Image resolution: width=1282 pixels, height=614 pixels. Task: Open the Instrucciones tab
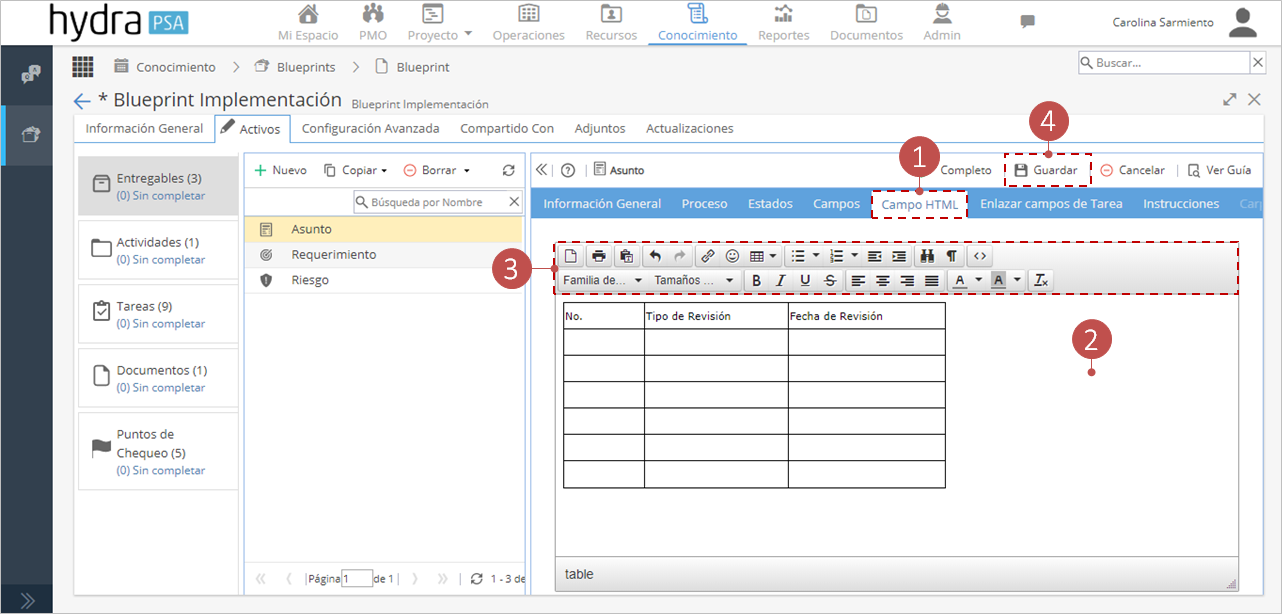1181,203
